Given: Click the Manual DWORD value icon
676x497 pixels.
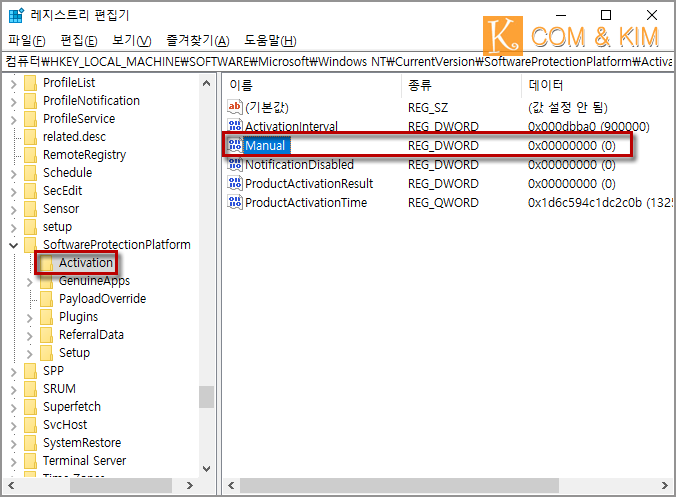Looking at the screenshot, I should (x=235, y=145).
